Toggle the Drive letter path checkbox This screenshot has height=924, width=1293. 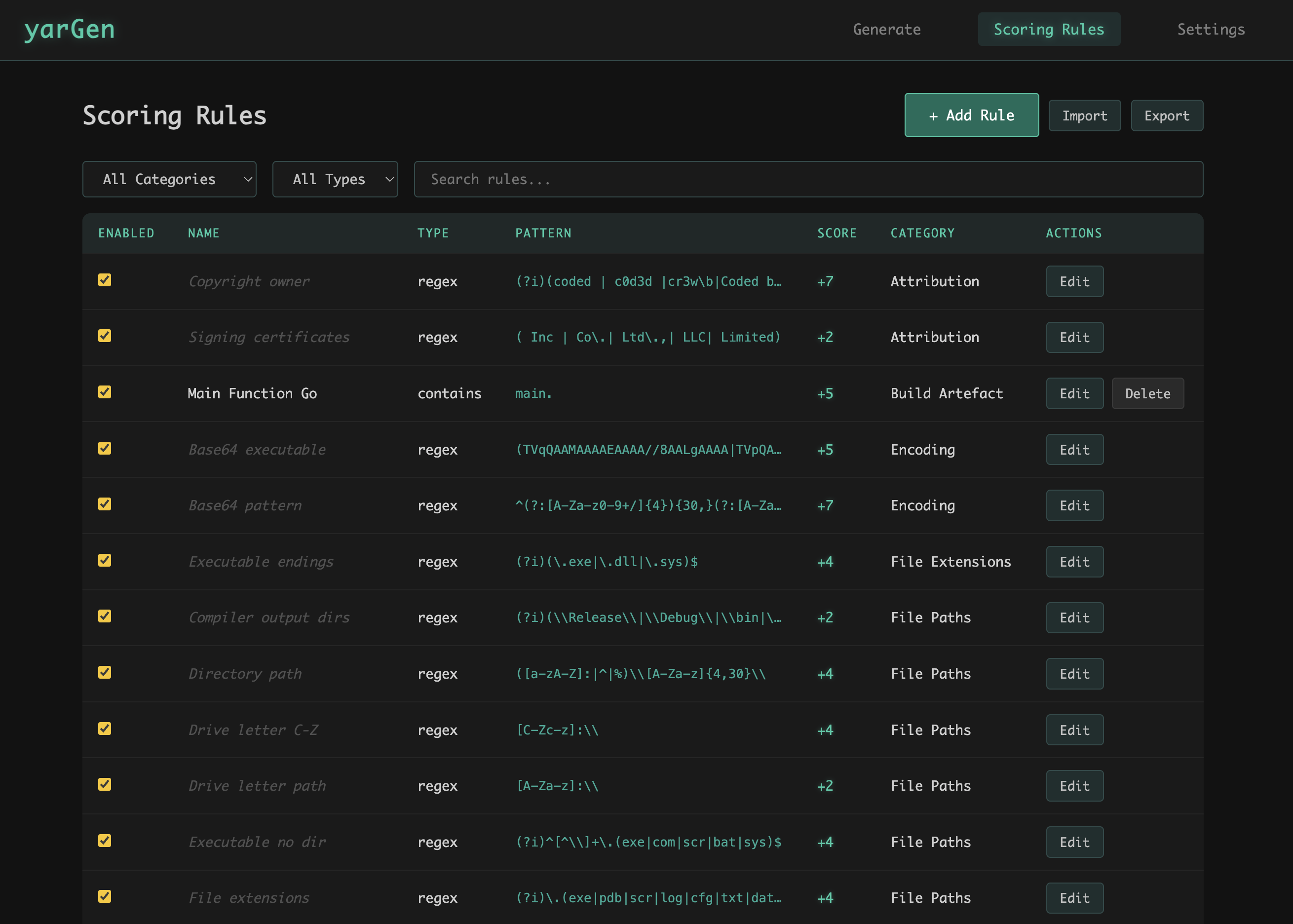(105, 785)
